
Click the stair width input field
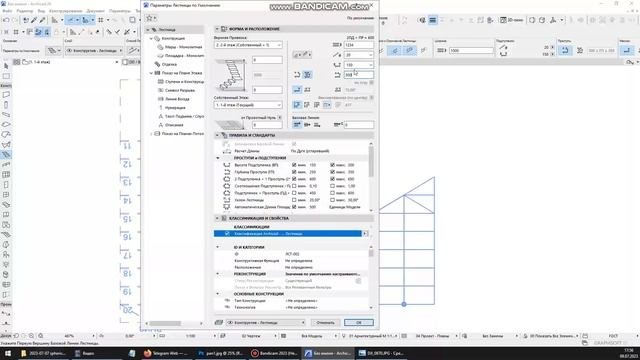358,45
